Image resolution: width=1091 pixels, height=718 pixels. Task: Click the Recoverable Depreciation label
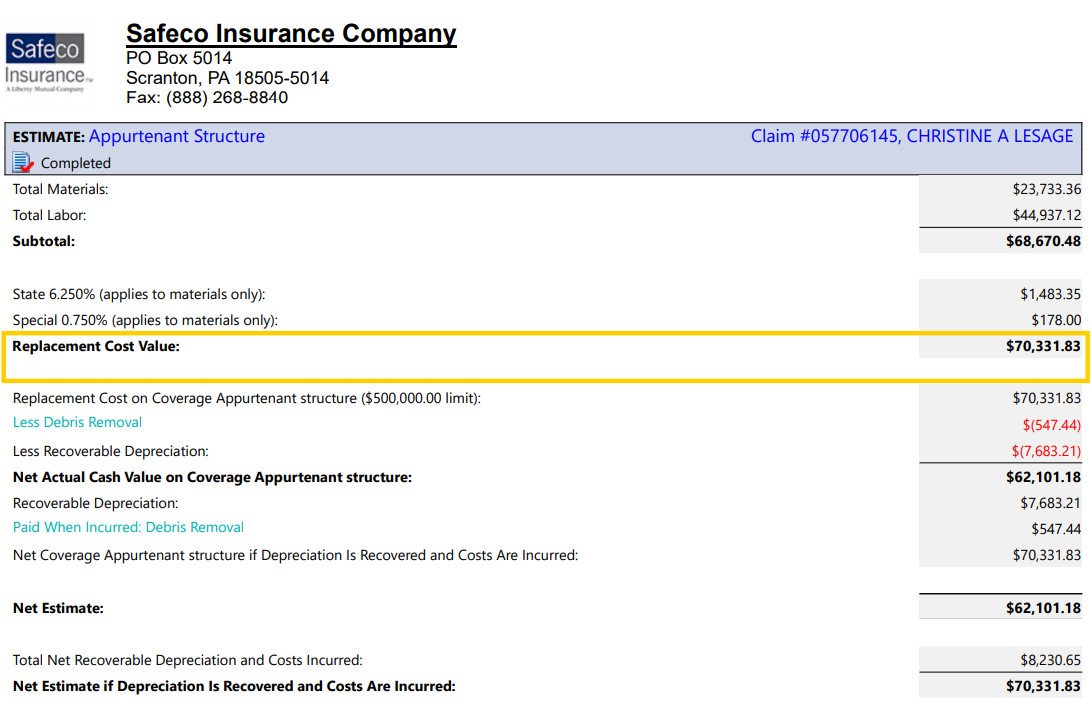(x=95, y=504)
